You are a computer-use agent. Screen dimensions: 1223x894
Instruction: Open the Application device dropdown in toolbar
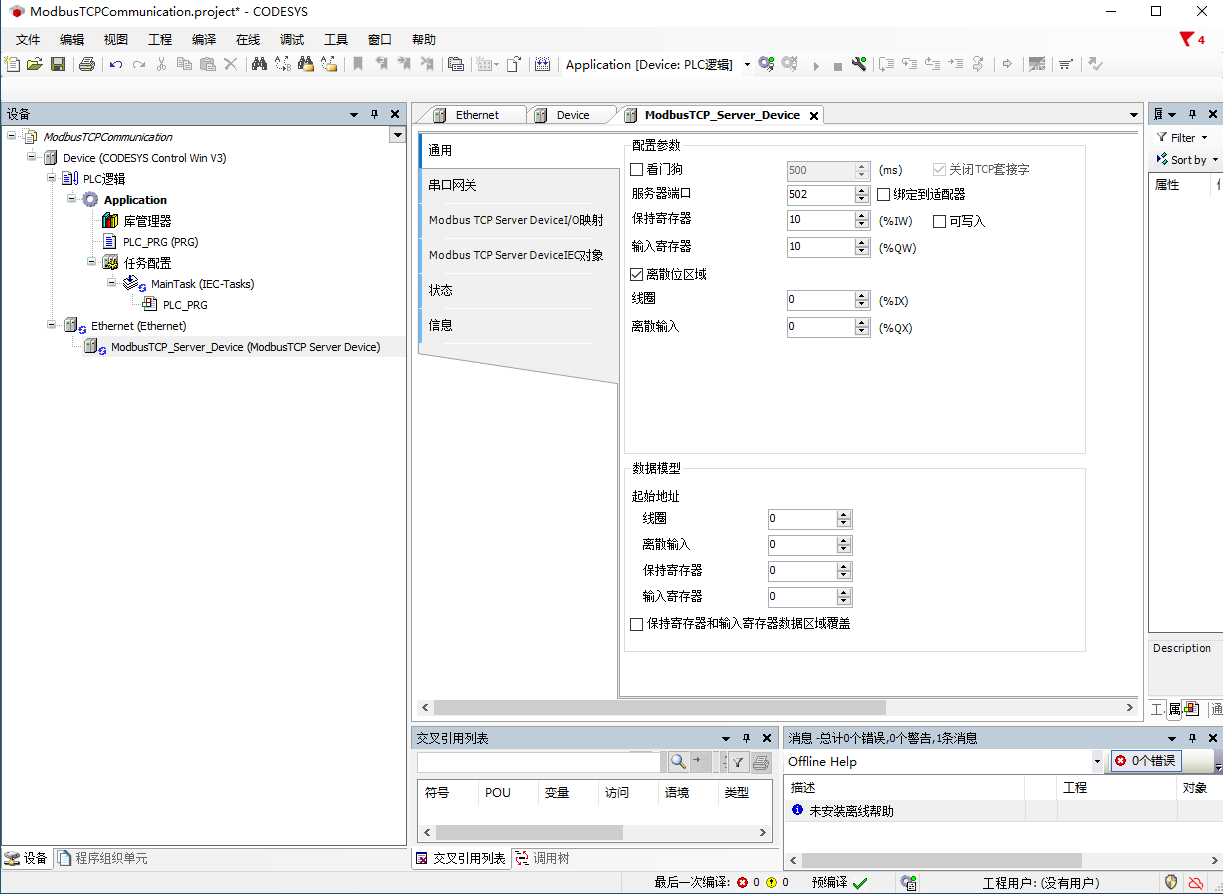(x=747, y=65)
